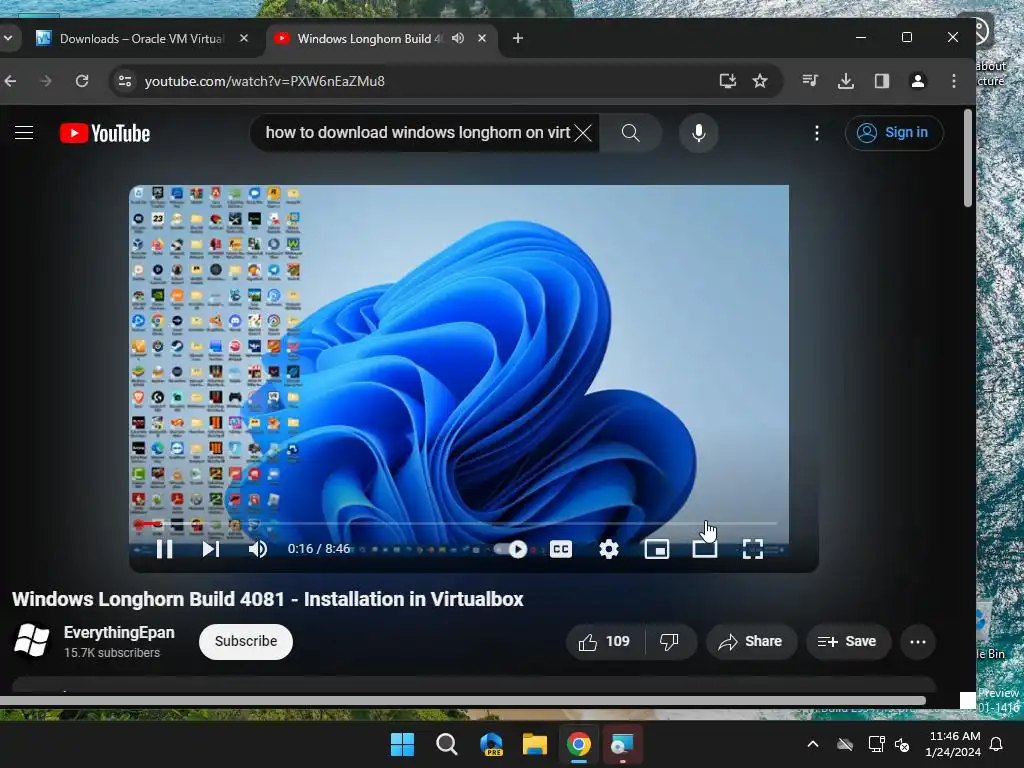
Task: Open a new Chrome tab
Action: click(x=517, y=39)
